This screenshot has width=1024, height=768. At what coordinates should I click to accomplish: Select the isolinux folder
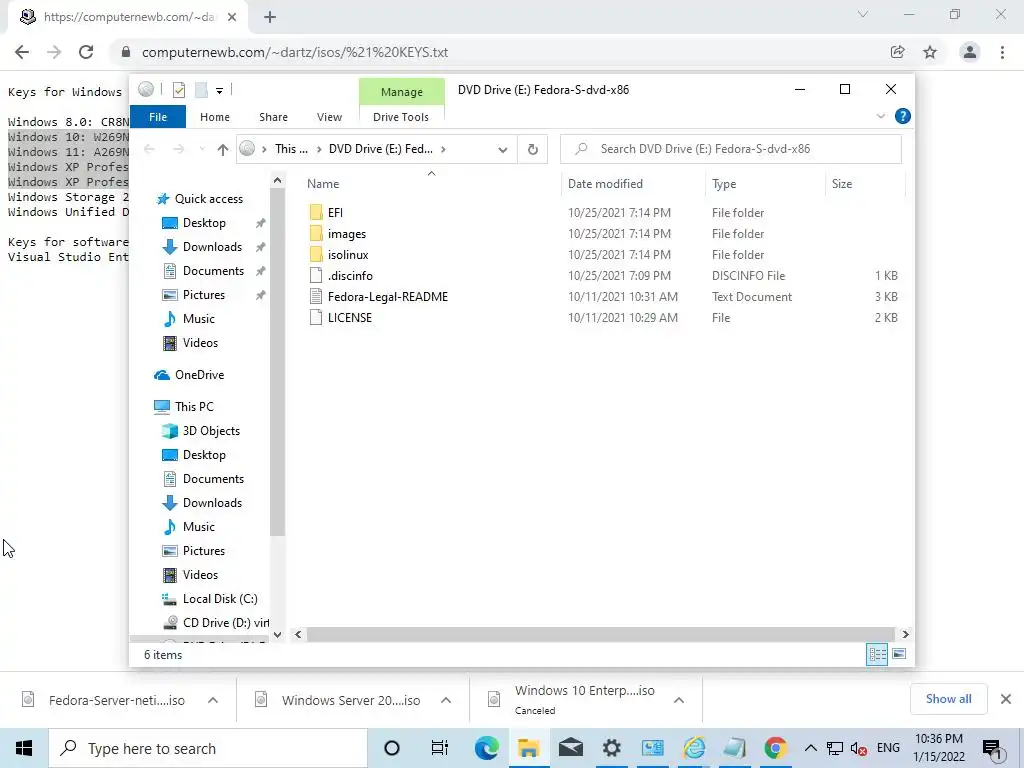[x=348, y=255]
